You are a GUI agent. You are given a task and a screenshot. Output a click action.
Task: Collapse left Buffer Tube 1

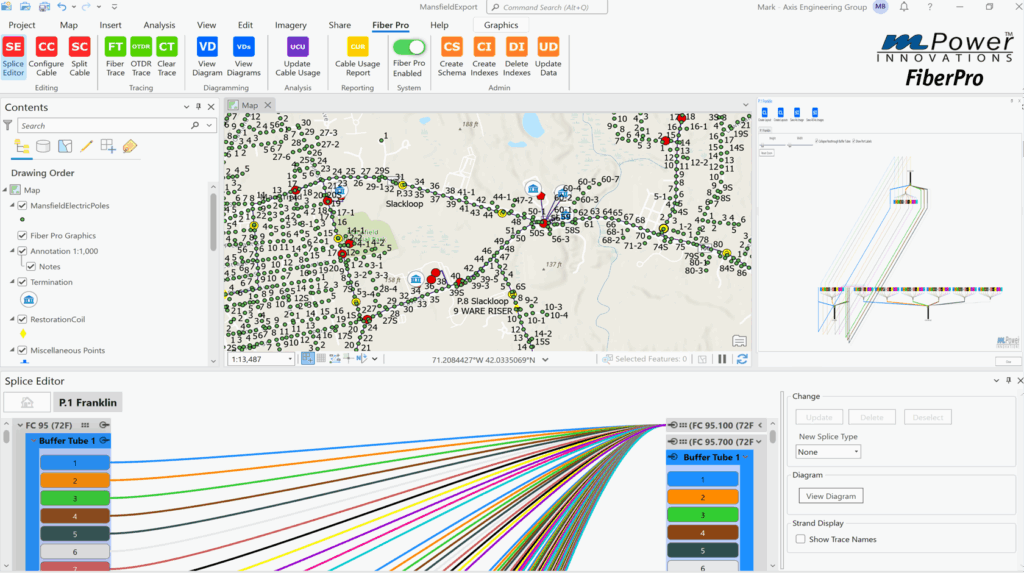pyautogui.click(x=33, y=441)
